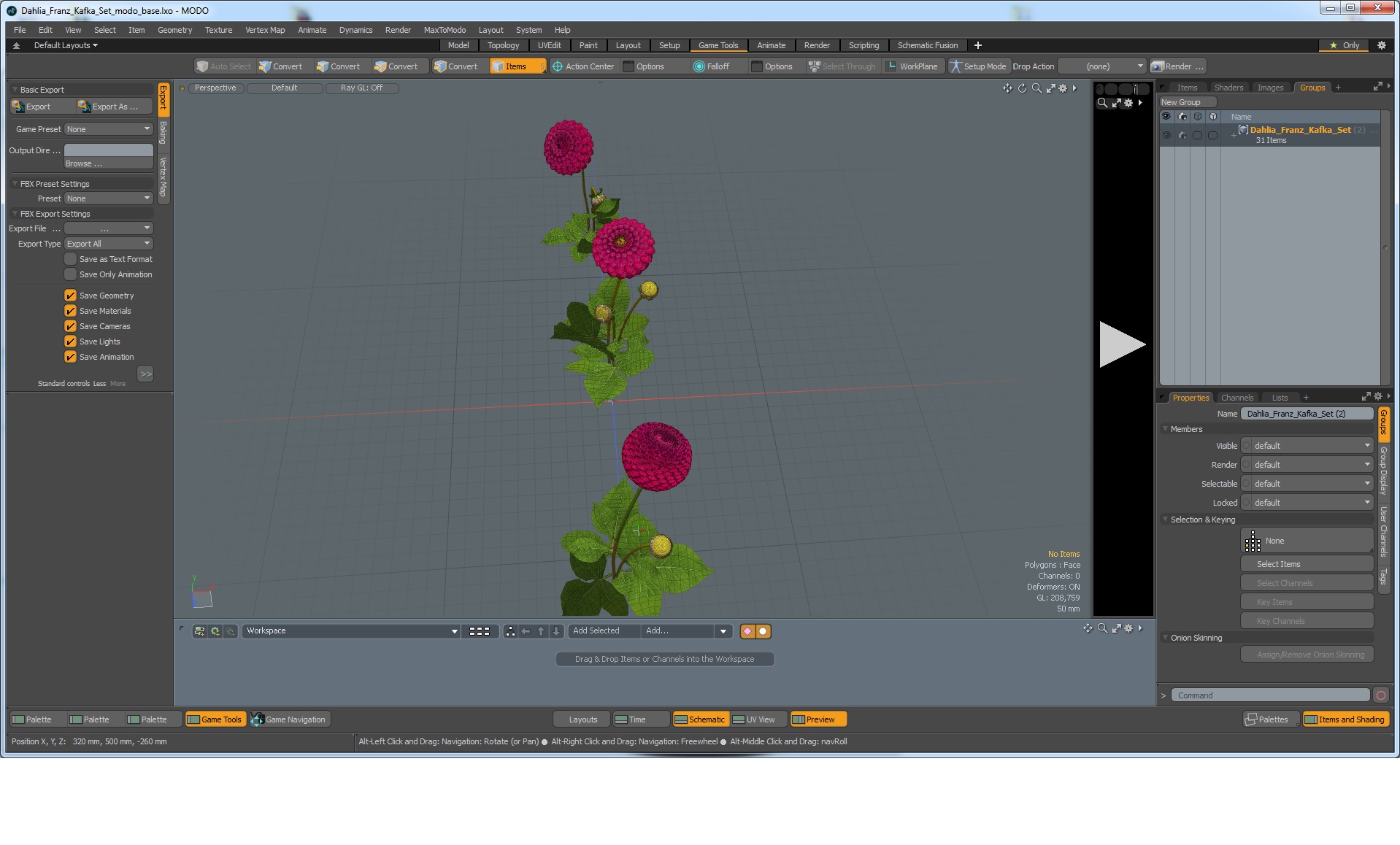The height and width of the screenshot is (845, 1400).
Task: Click the Export As icon button
Action: click(115, 107)
